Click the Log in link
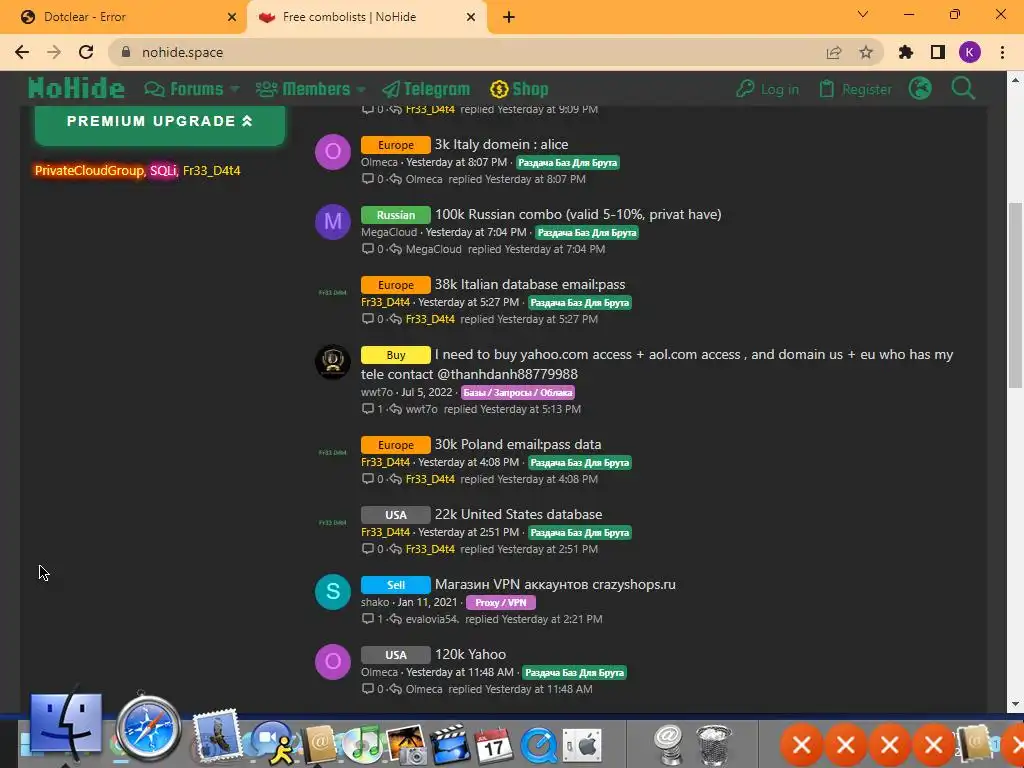This screenshot has width=1024, height=768. [768, 89]
